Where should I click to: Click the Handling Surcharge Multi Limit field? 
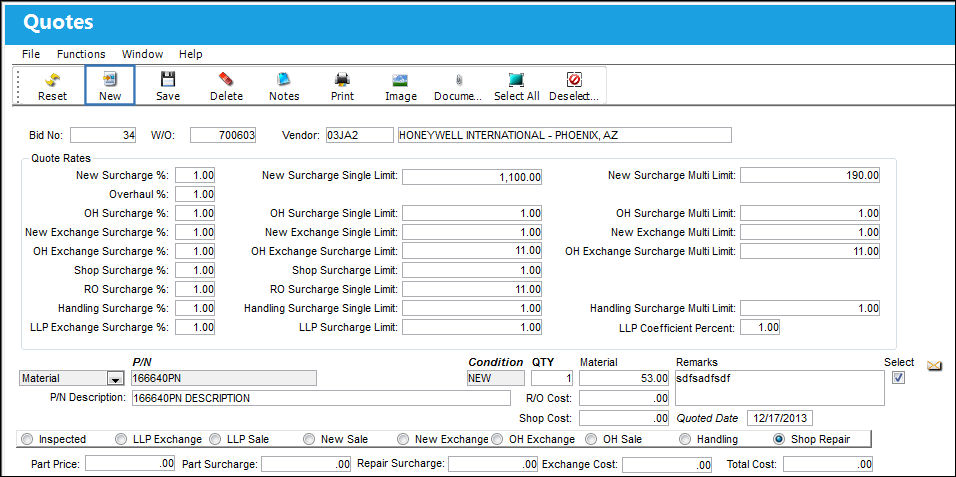click(810, 308)
